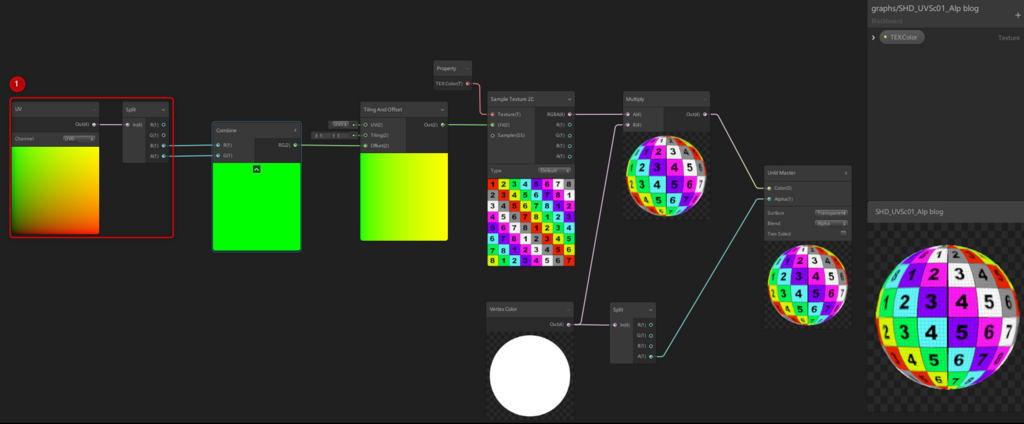This screenshot has width=1024, height=424.
Task: Collapse the Property node with its chevron
Action: (467, 69)
